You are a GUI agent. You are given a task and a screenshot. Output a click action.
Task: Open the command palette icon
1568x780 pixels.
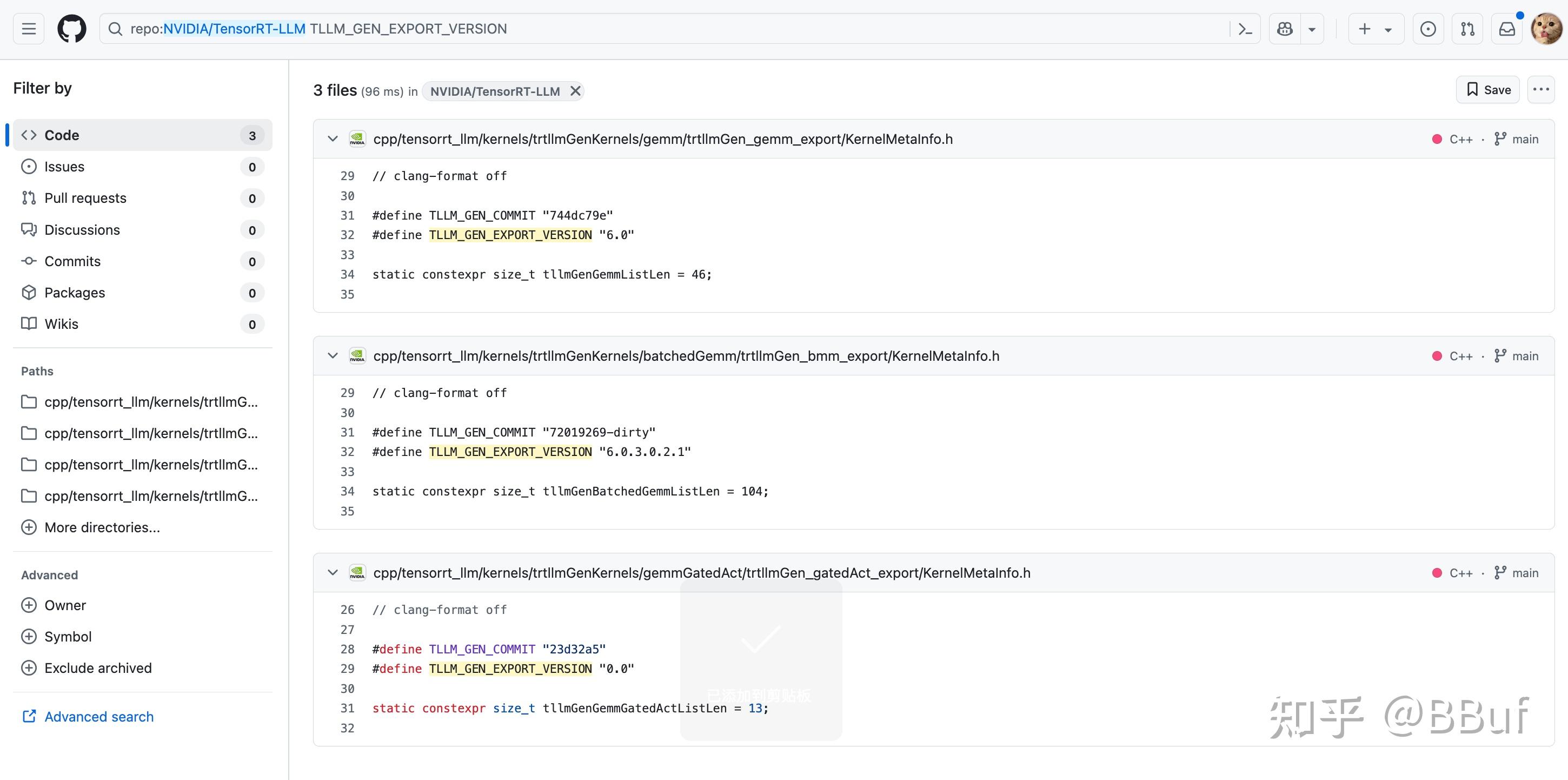click(x=1245, y=29)
